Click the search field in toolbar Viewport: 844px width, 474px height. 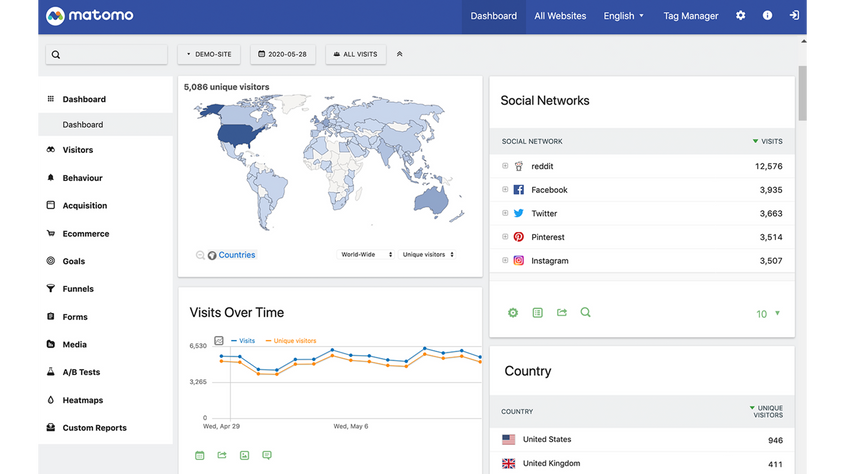107,54
